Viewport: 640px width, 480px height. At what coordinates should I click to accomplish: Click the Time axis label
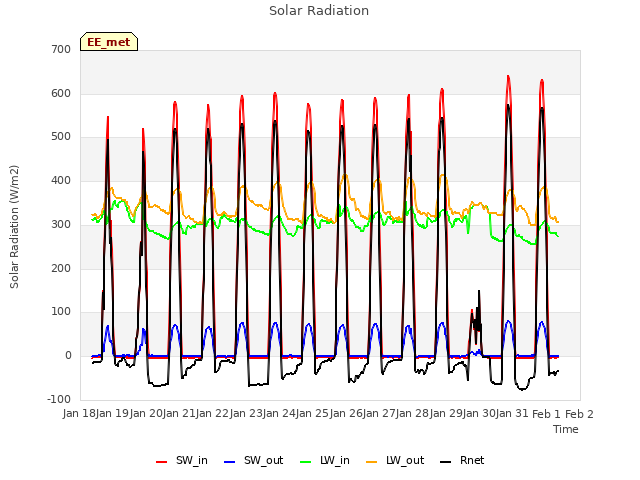point(566,429)
